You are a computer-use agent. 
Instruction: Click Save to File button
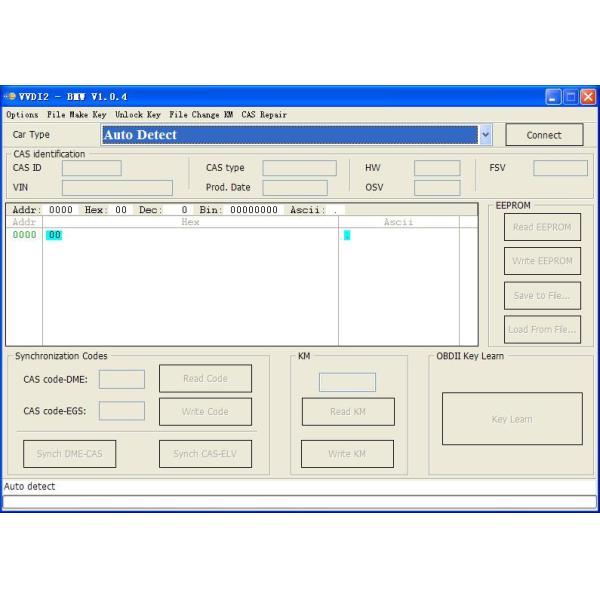point(542,295)
